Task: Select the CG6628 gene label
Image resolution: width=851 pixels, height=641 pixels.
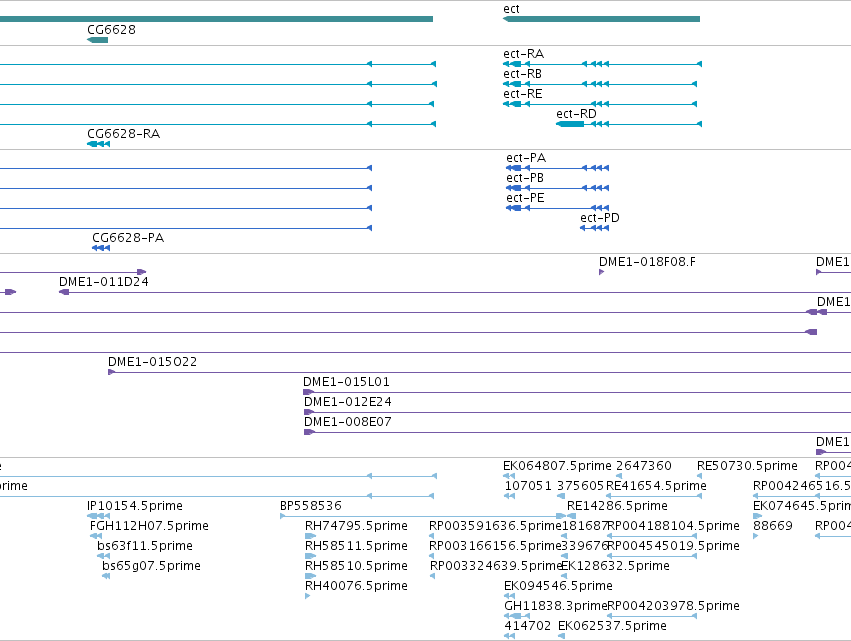Action: [111, 30]
